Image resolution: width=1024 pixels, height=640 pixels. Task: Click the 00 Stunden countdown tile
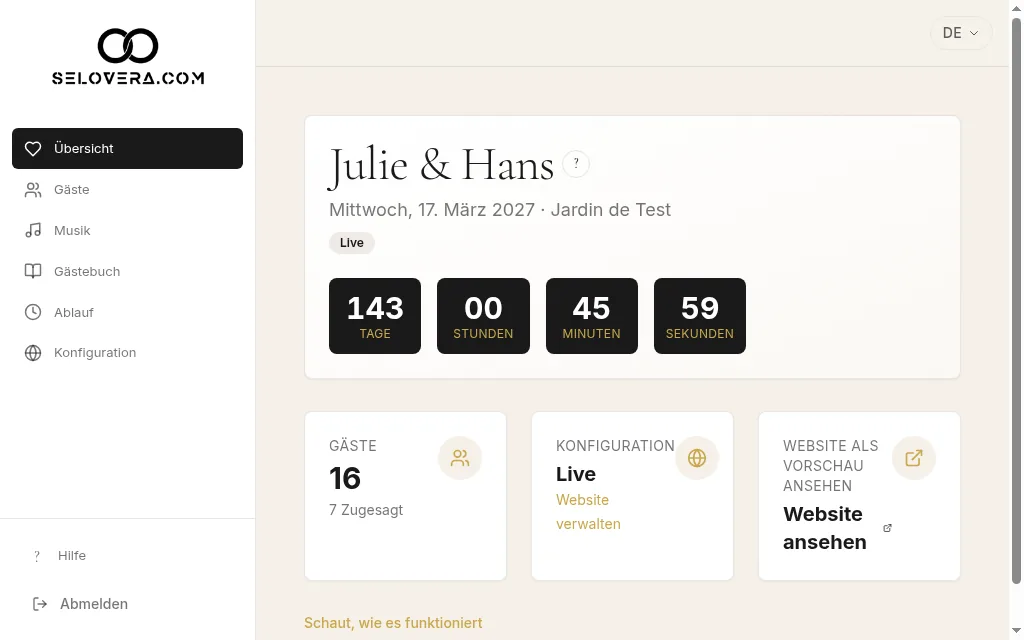point(483,316)
